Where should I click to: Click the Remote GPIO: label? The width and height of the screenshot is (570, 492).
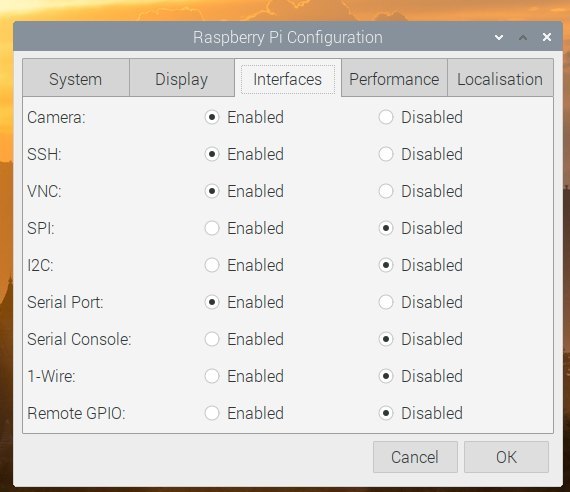76,413
